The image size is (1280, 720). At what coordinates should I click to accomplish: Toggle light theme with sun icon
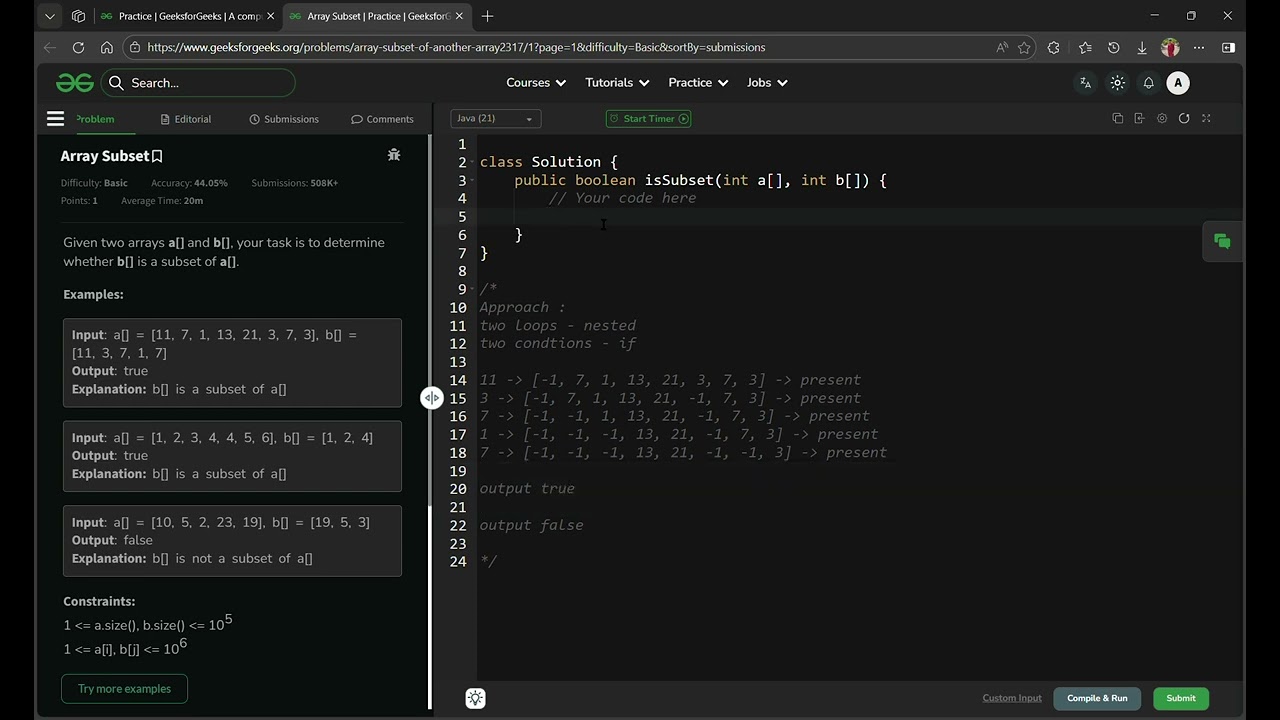point(1117,83)
